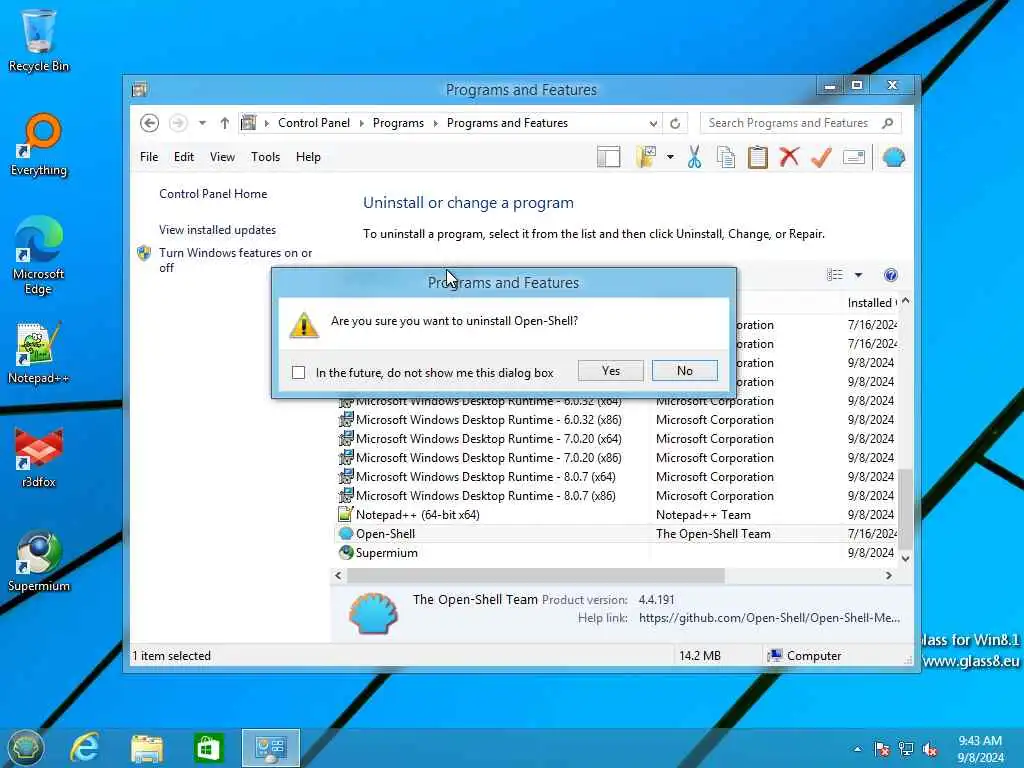The image size is (1024, 768).
Task: Click the scroll left arrow
Action: click(x=338, y=575)
